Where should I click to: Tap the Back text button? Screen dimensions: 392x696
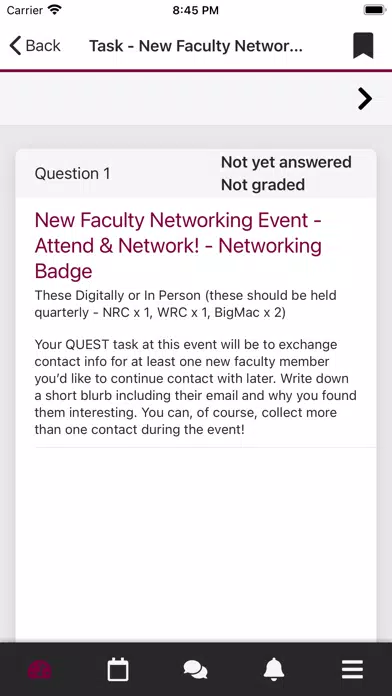(43, 46)
